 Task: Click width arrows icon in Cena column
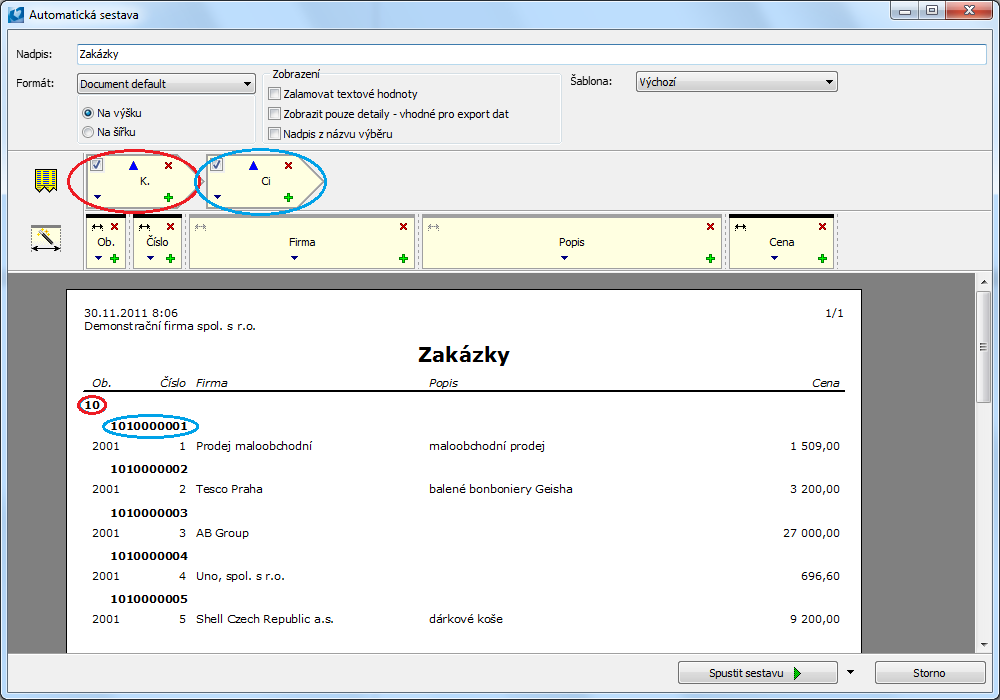tap(740, 227)
